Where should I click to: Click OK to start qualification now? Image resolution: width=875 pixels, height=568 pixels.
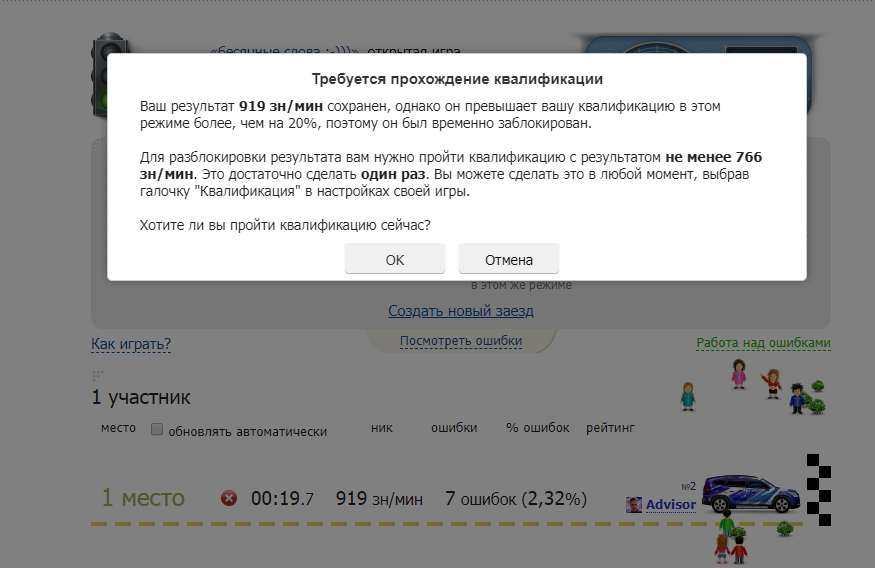395,259
